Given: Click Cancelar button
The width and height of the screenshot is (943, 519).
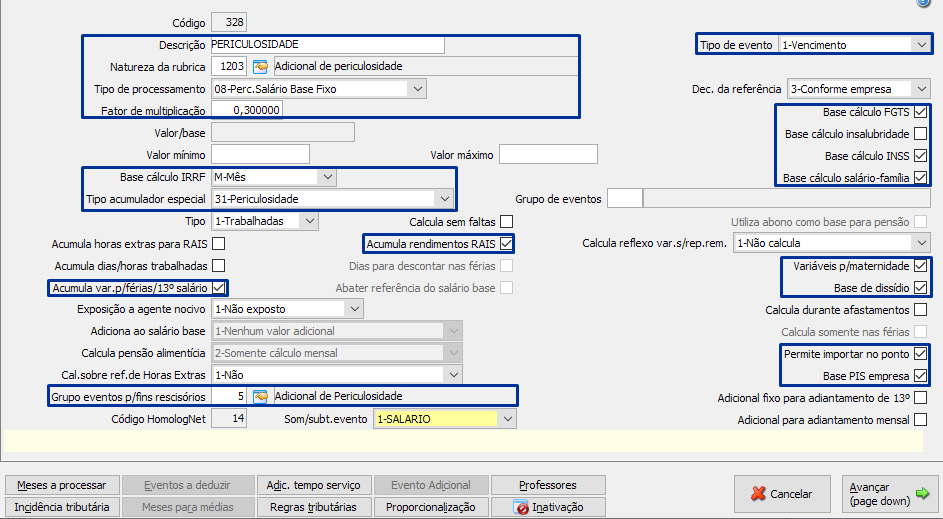Looking at the screenshot, I should (x=782, y=494).
